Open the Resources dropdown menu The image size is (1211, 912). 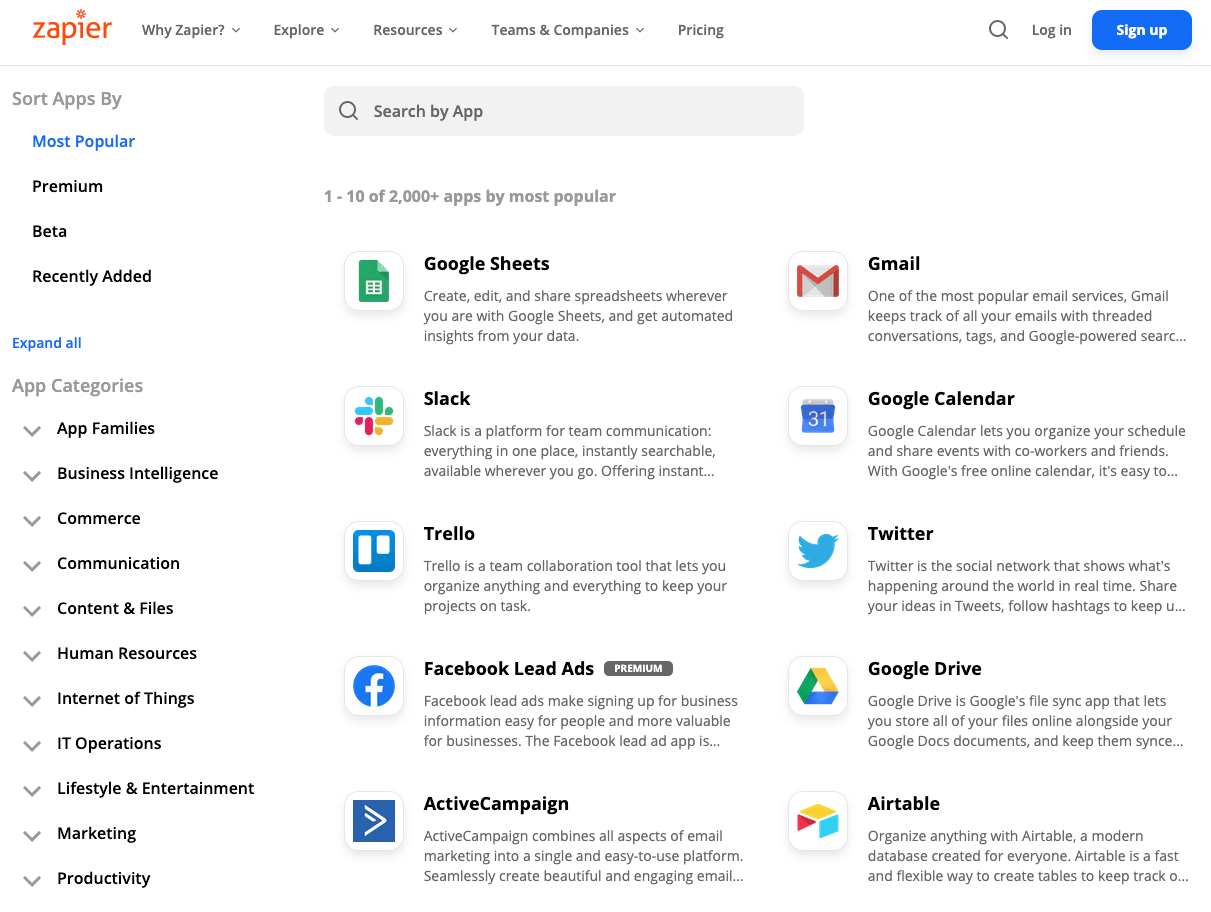tap(415, 30)
